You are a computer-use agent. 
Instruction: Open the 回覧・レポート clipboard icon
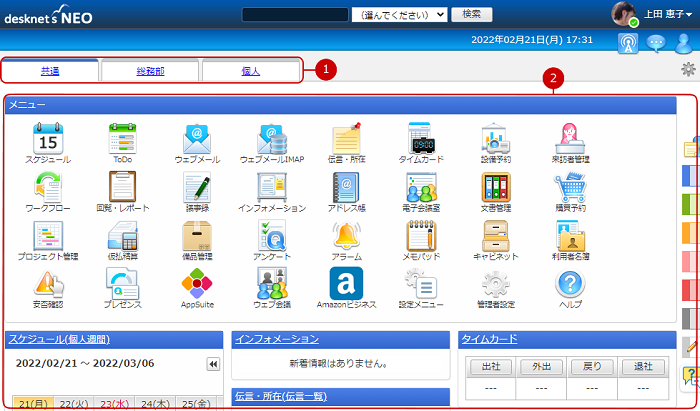coord(122,187)
